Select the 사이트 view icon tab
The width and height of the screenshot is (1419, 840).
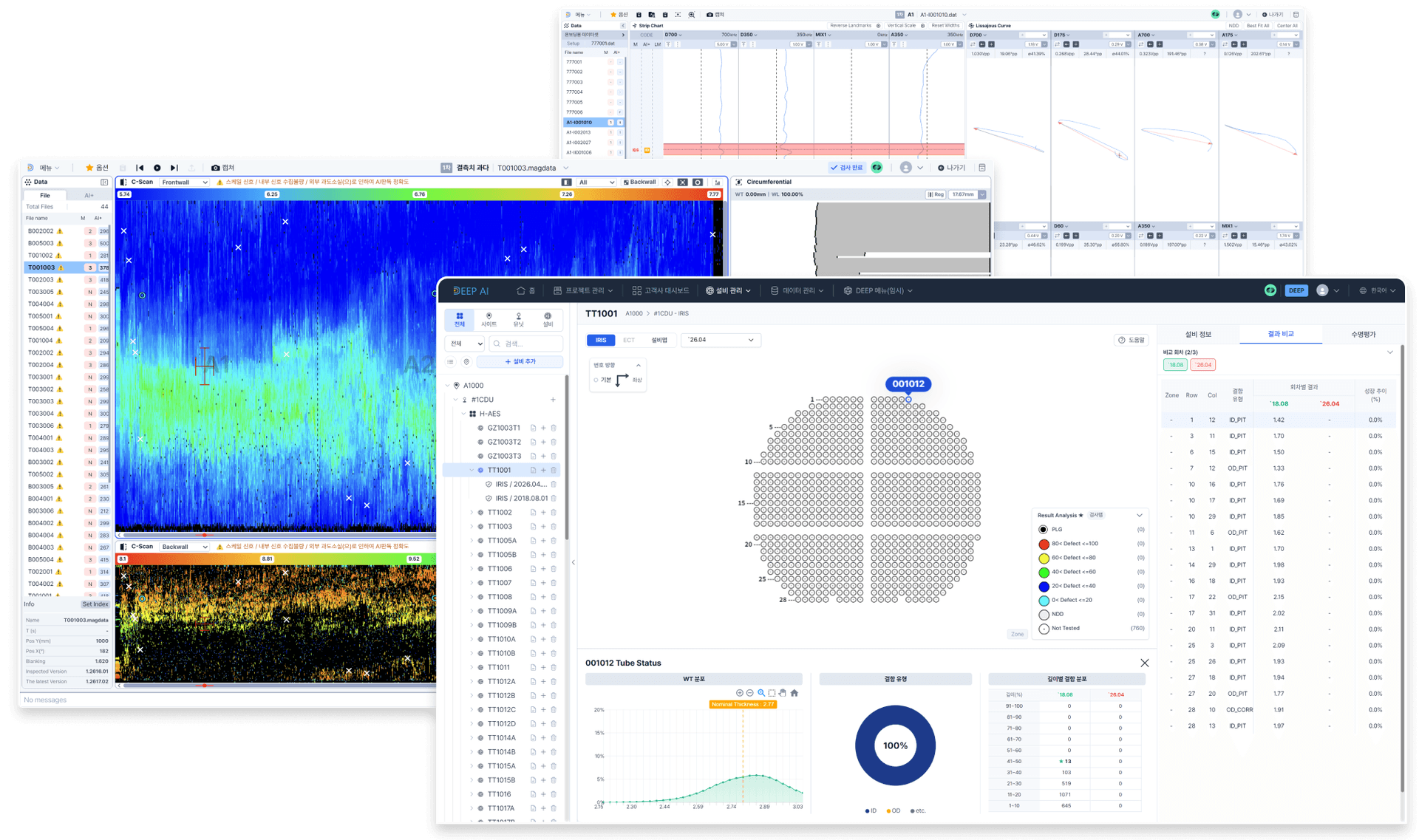click(x=489, y=319)
